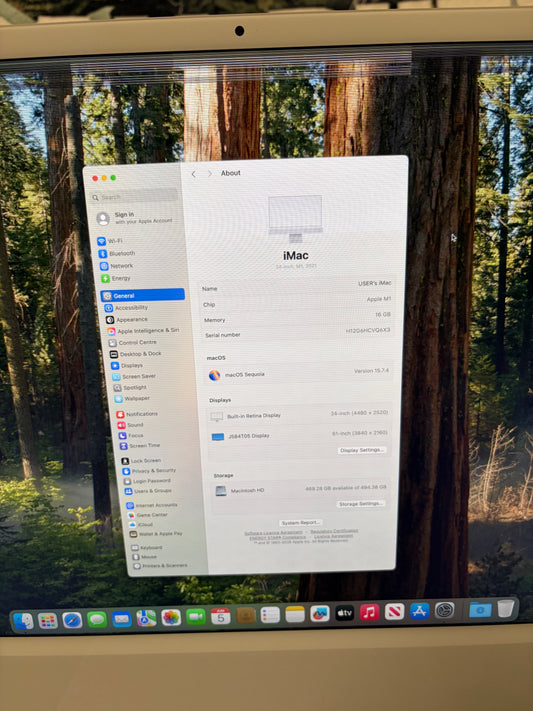Open Calendar from the Dock
This screenshot has height=711, width=533.
(220, 616)
